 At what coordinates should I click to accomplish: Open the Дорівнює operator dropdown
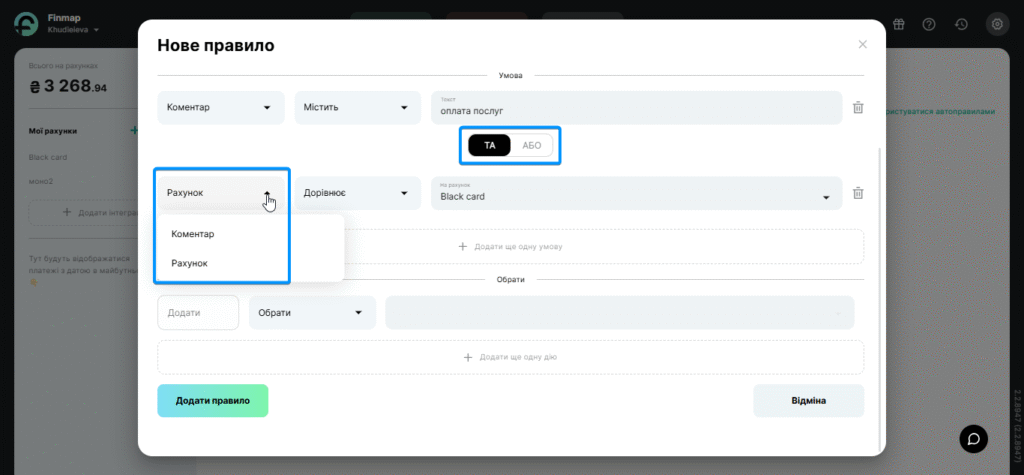[357, 193]
